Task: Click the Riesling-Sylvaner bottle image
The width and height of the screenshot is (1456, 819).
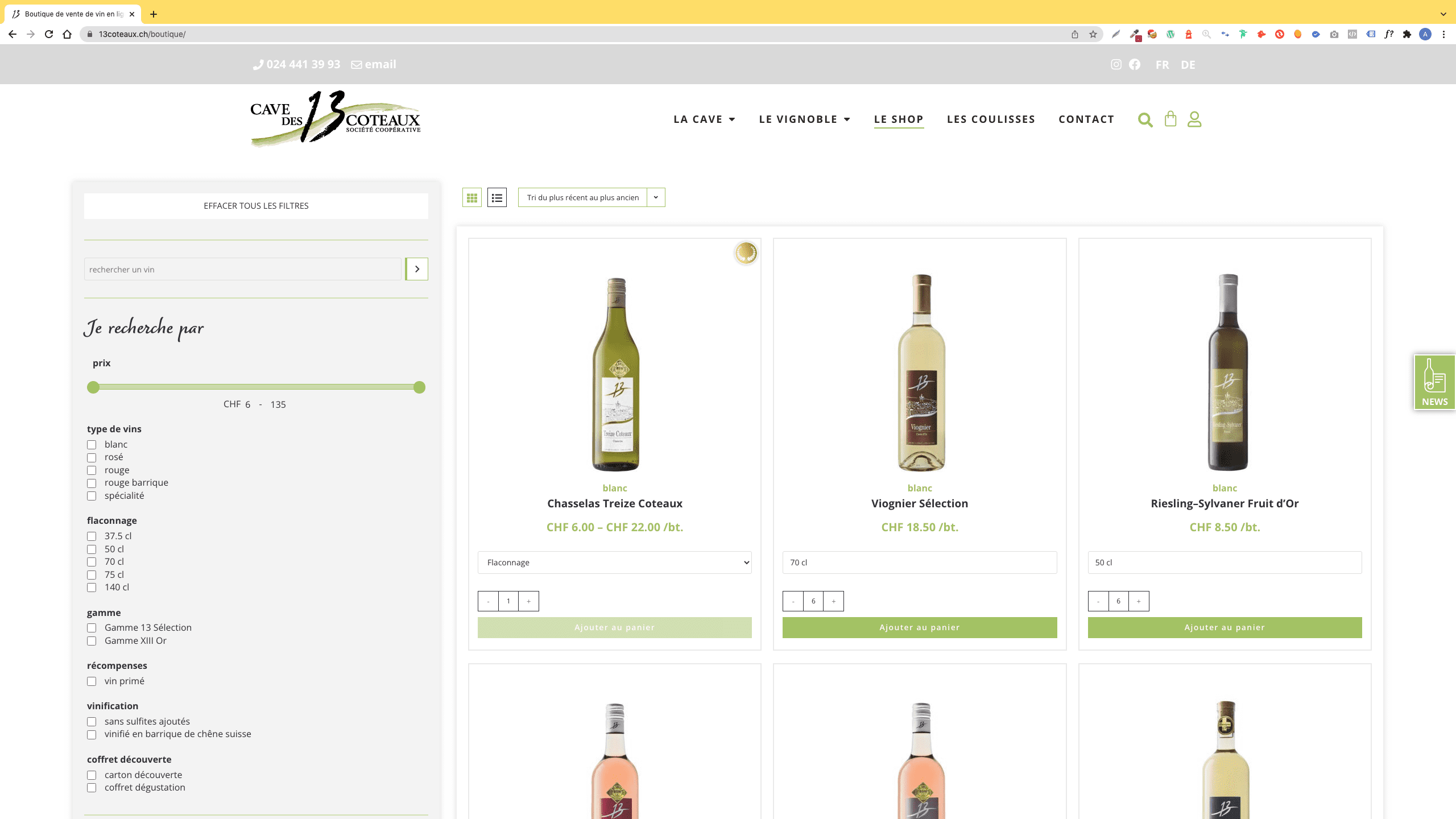Action: (1227, 373)
